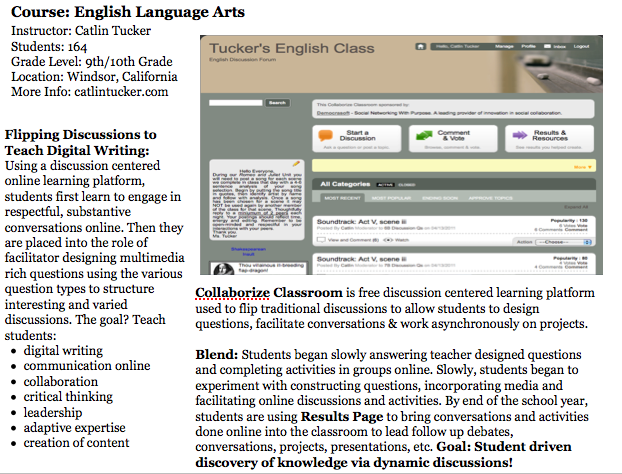The height and width of the screenshot is (474, 622).
Task: Click the forum search text field
Action: [236, 103]
